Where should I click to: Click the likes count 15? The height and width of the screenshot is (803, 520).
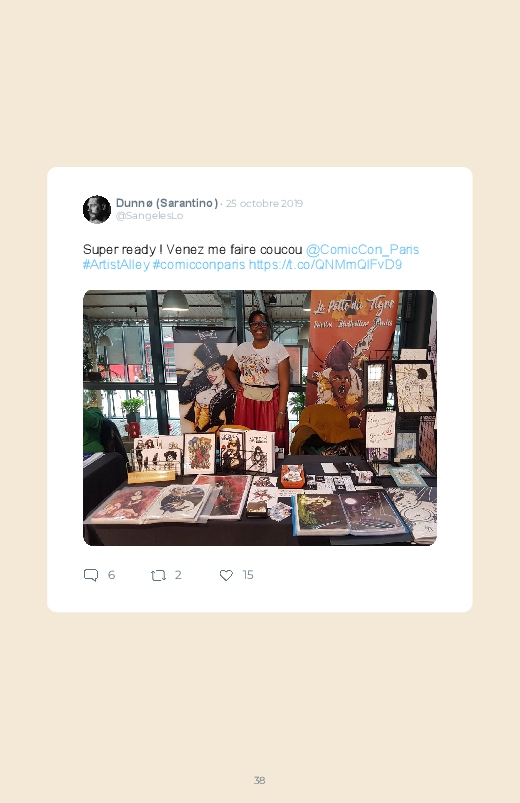pos(248,575)
